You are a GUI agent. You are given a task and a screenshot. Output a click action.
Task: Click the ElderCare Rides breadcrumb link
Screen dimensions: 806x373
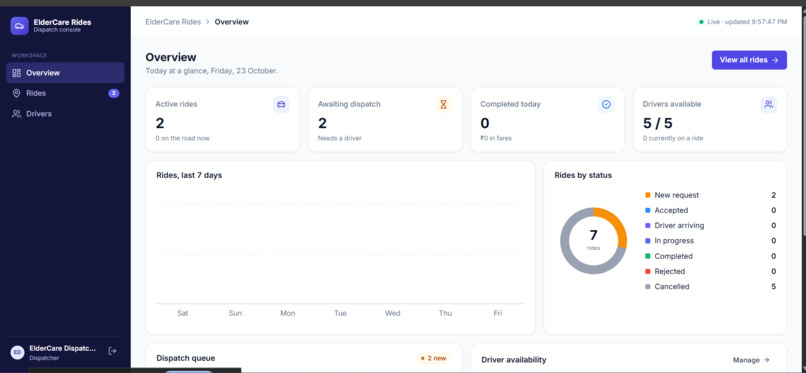(173, 22)
